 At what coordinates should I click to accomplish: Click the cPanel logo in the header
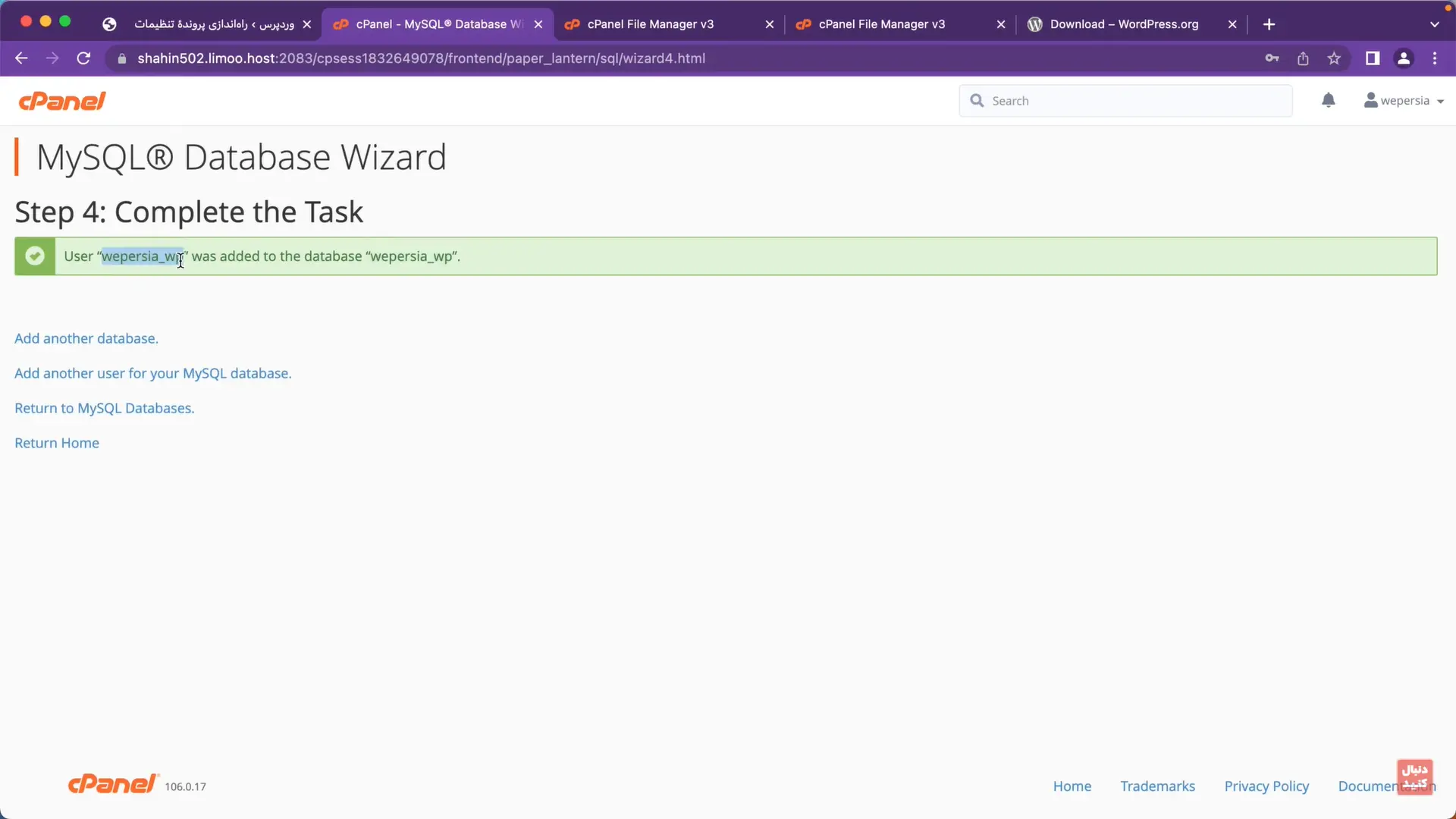(x=62, y=101)
